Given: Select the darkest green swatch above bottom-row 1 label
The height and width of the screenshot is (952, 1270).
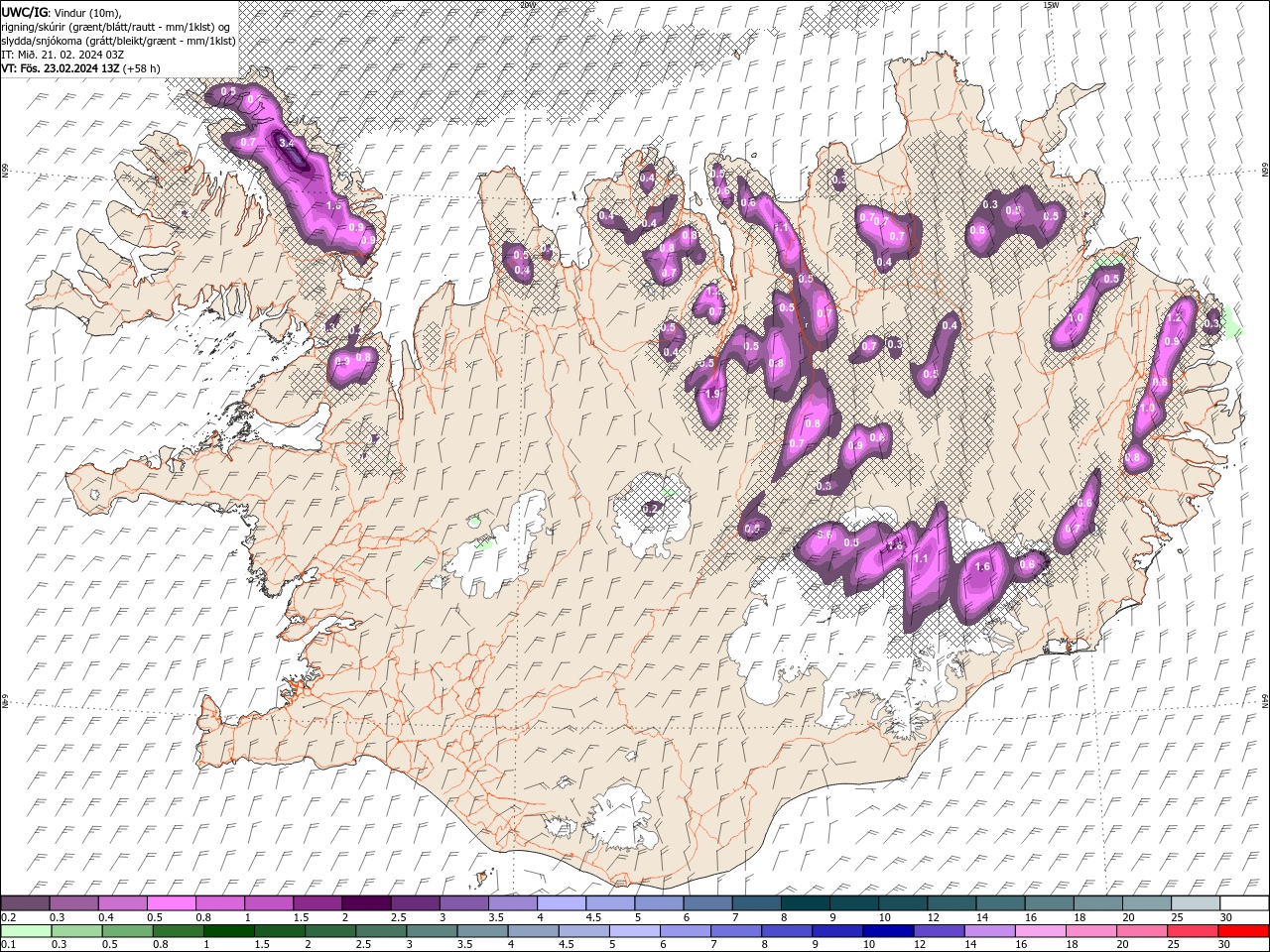Looking at the screenshot, I should coord(228,931).
